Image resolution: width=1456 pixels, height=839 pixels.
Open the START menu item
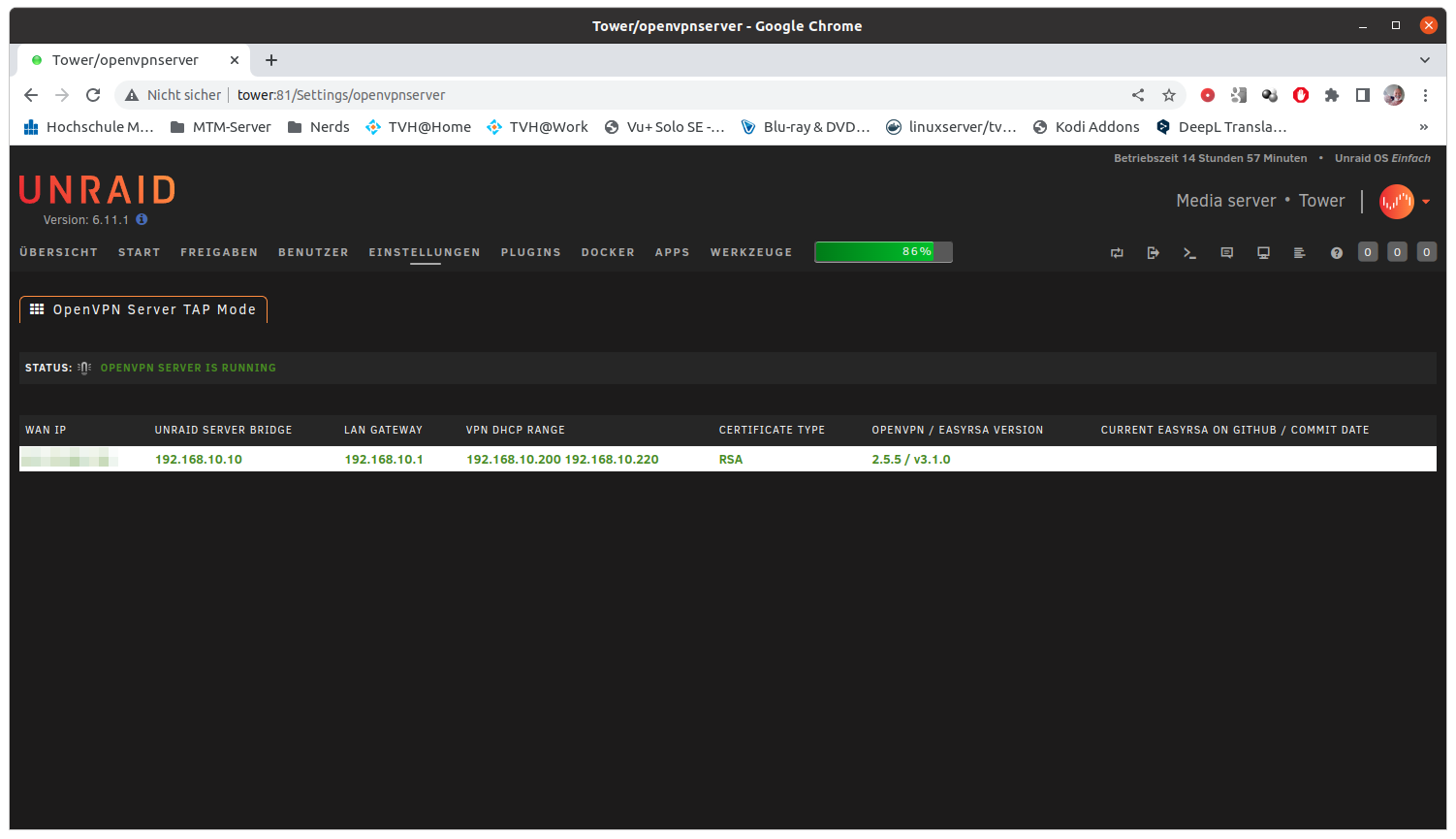pos(140,252)
